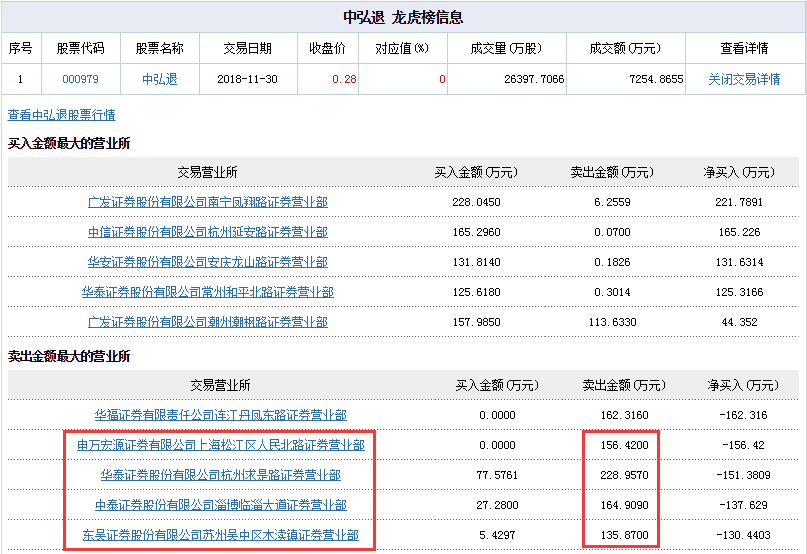Open 中信证券 杭州延安路 branch link
Screen dimensions: 807x554
coord(207,232)
